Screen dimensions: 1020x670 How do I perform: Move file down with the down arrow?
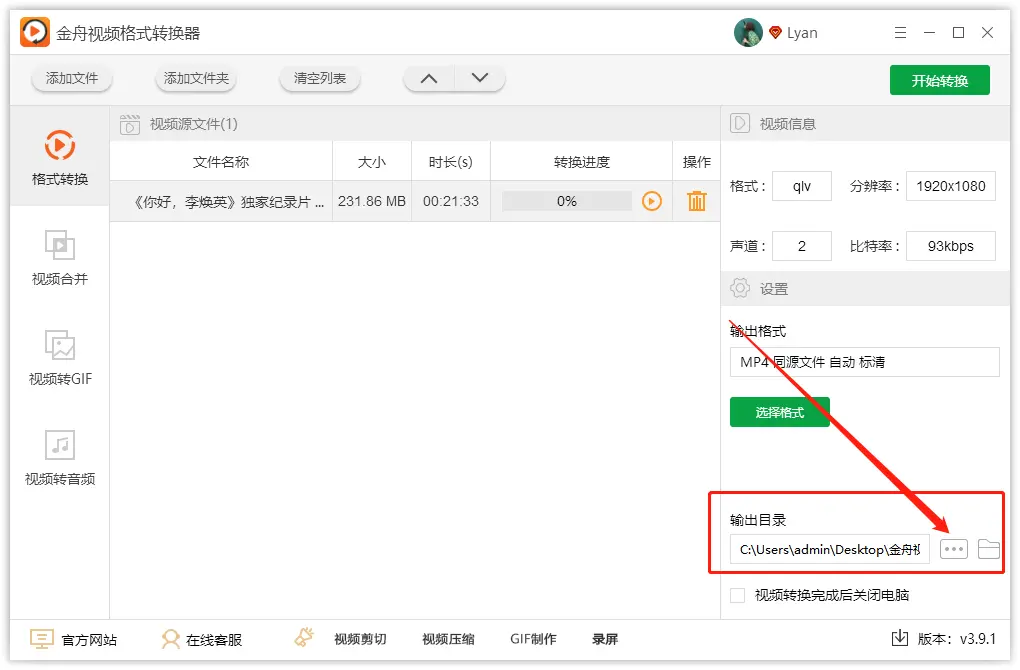point(480,78)
